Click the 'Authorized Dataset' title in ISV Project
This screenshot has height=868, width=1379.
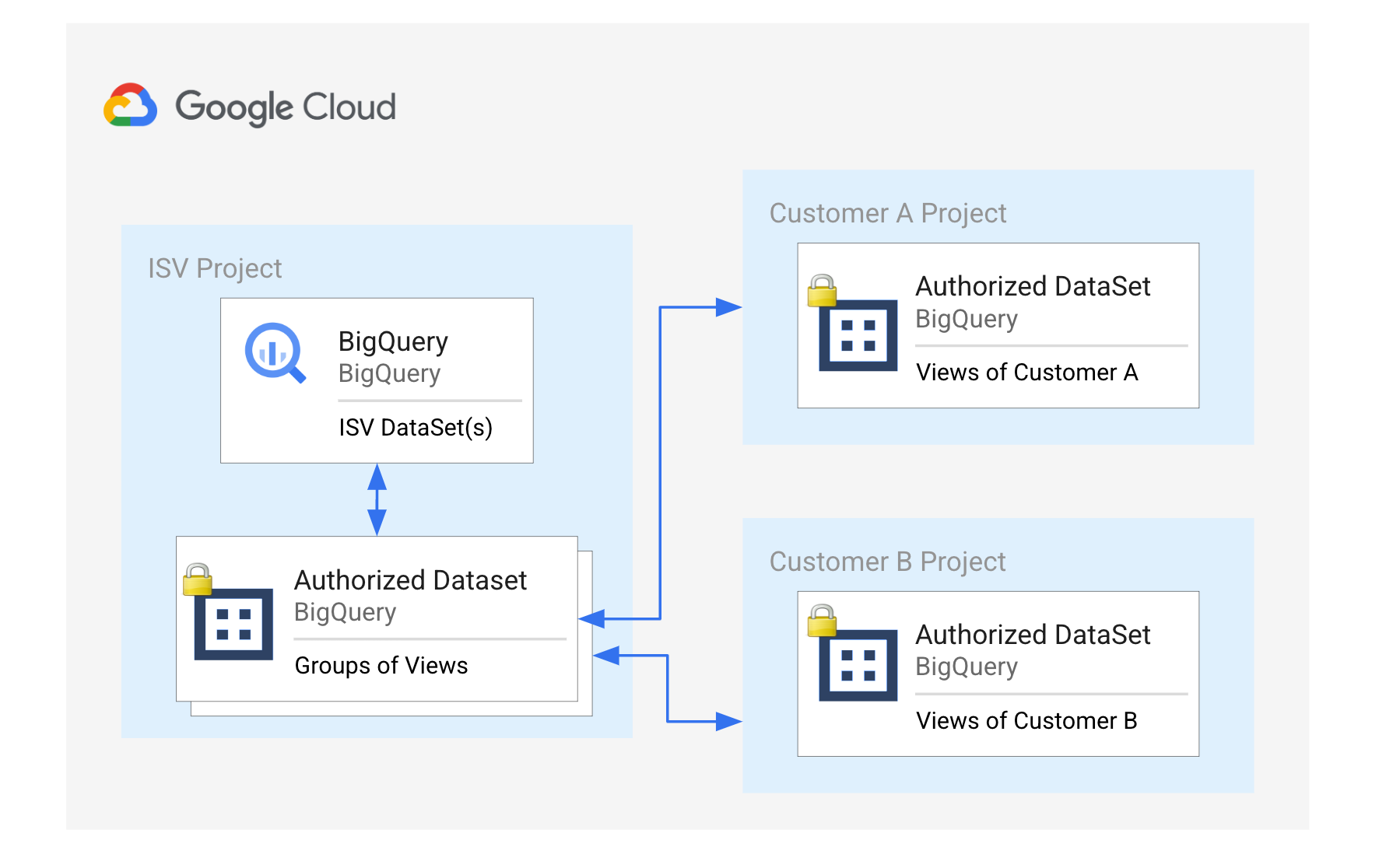tap(410, 580)
